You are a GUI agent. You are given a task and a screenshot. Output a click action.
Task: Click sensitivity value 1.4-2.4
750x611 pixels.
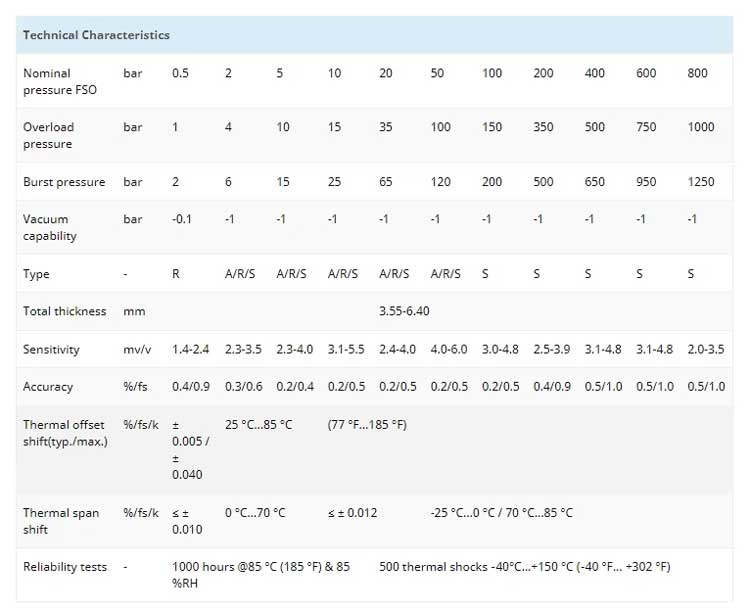point(190,349)
